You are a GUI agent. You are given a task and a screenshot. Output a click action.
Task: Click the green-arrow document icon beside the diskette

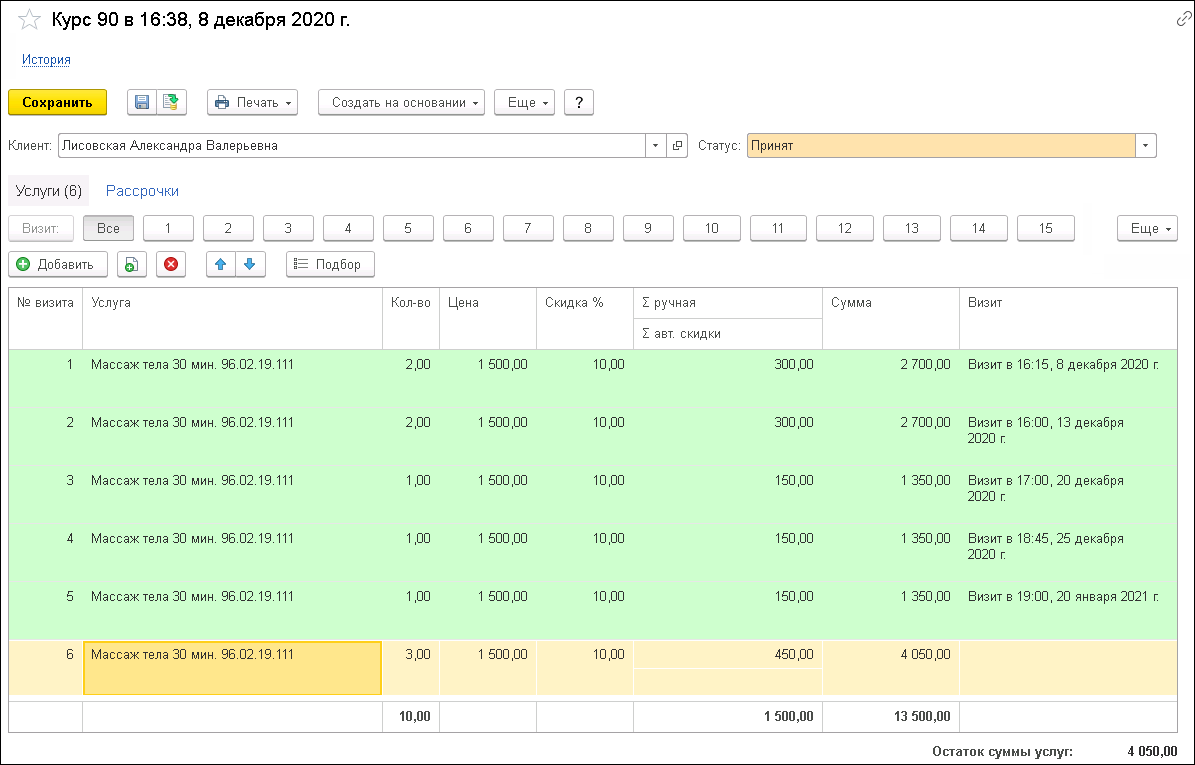click(x=171, y=102)
